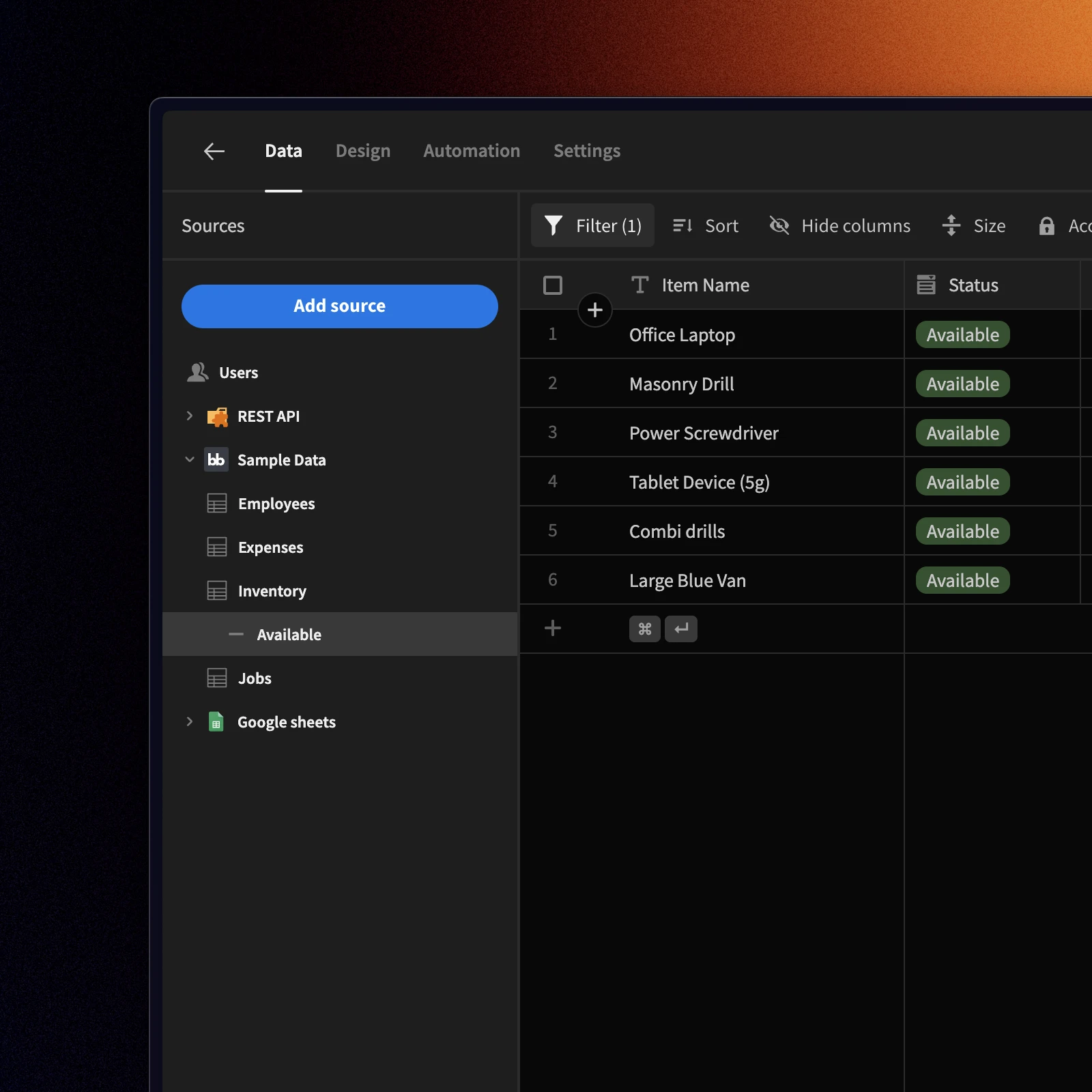This screenshot has height=1092, width=1092.
Task: Click Available status for Masonry Drill
Action: tap(963, 384)
